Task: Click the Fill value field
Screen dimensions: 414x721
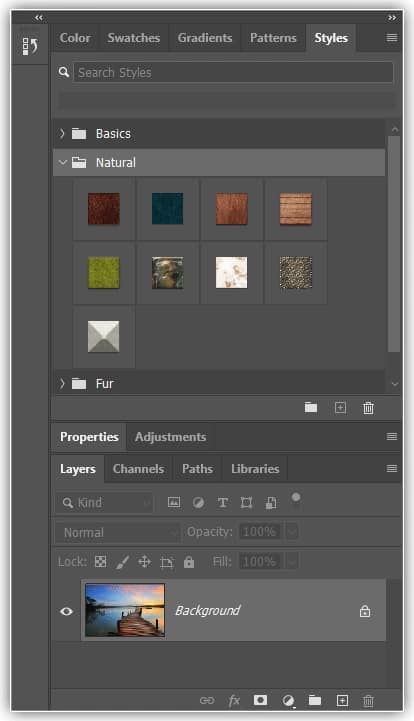Action: tap(260, 561)
